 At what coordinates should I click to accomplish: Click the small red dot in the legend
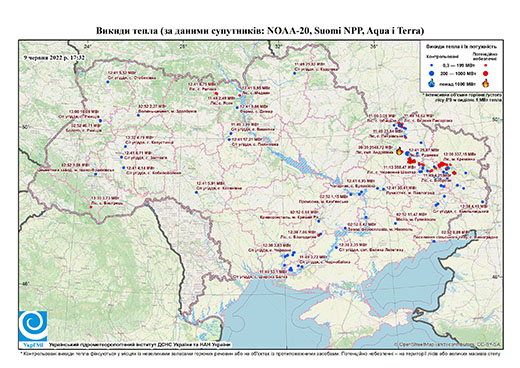tap(486, 65)
